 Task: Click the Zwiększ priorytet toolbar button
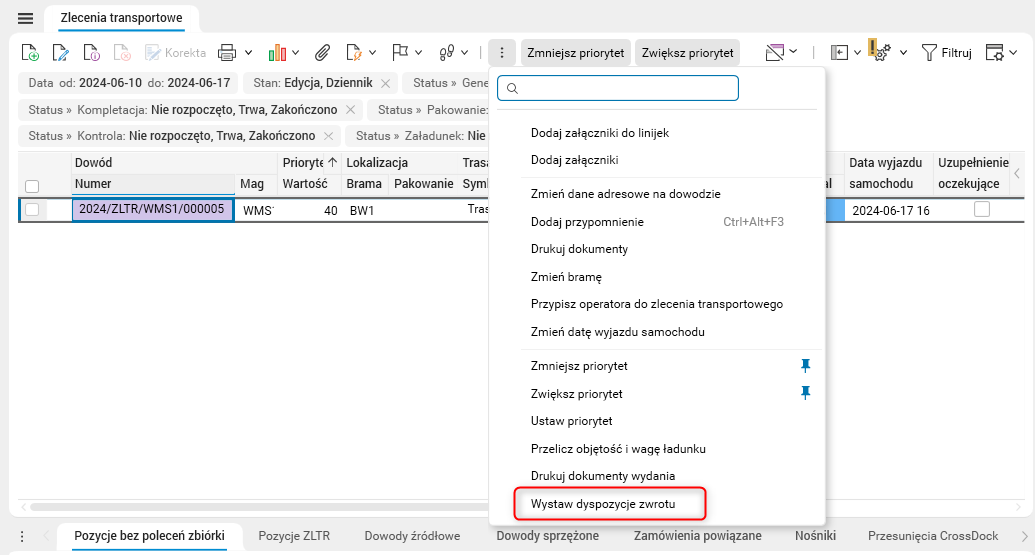[x=687, y=53]
